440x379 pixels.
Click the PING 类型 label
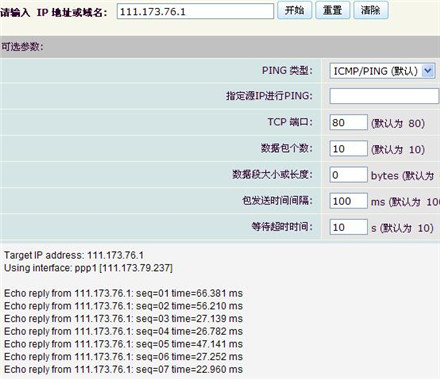[x=287, y=70]
